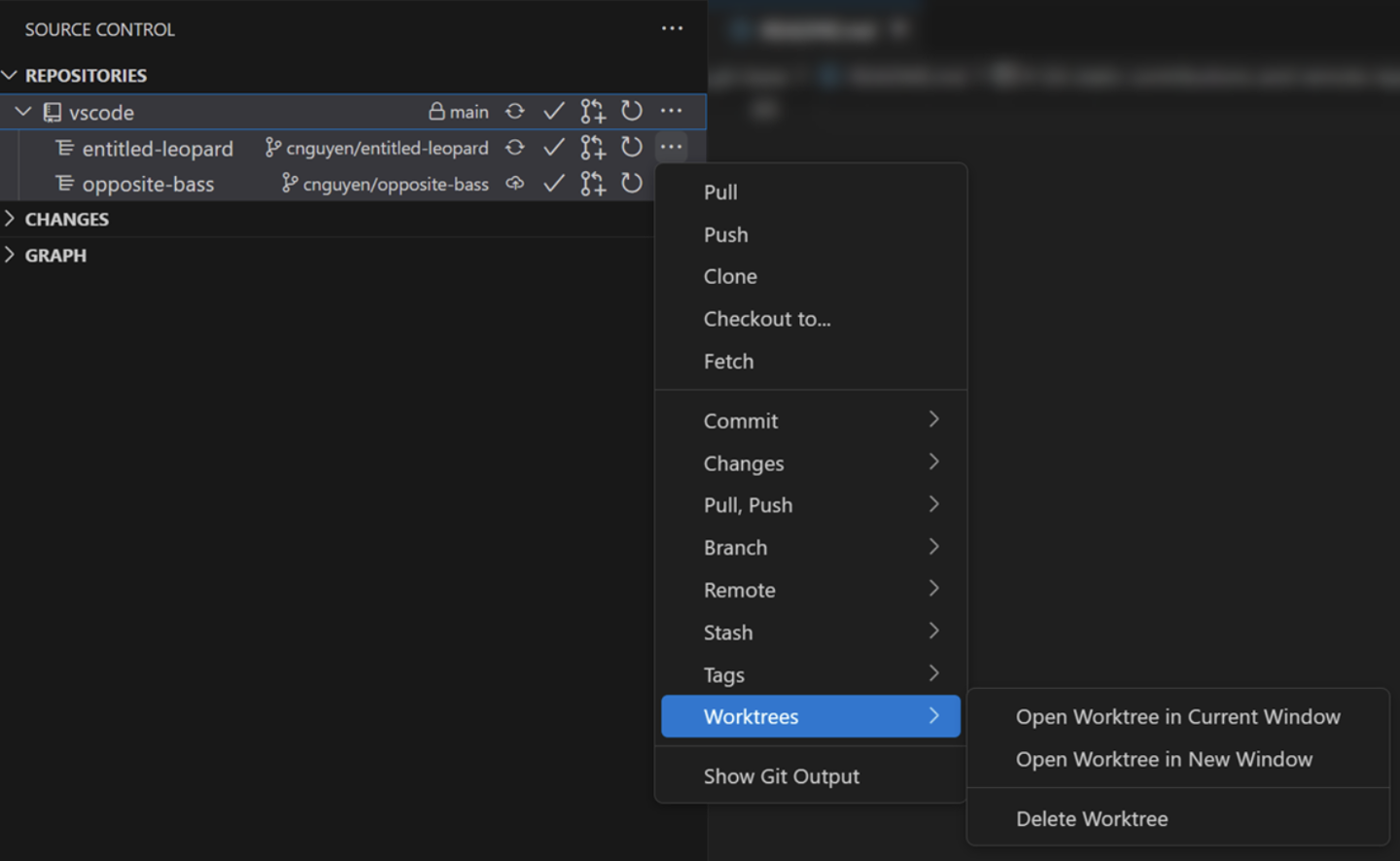Click create pull request icon for entitled-leopard
Image resolution: width=1400 pixels, height=861 pixels.
pos(593,148)
